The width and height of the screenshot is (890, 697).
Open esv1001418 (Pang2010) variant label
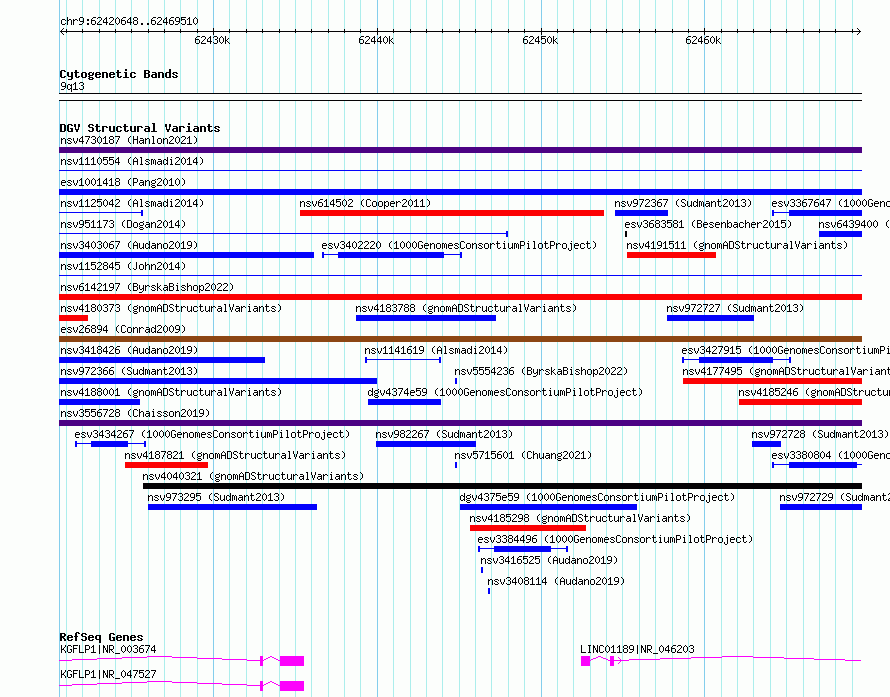coord(123,182)
